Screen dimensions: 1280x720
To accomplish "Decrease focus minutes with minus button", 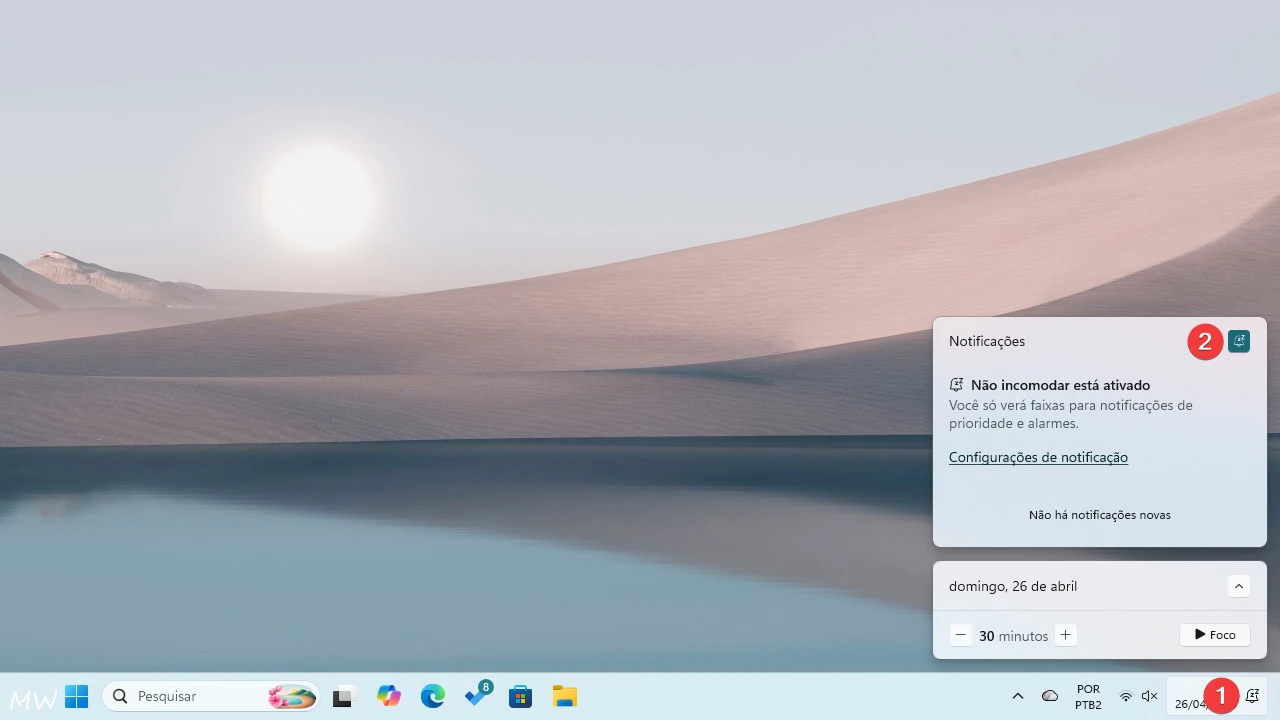I will (961, 635).
